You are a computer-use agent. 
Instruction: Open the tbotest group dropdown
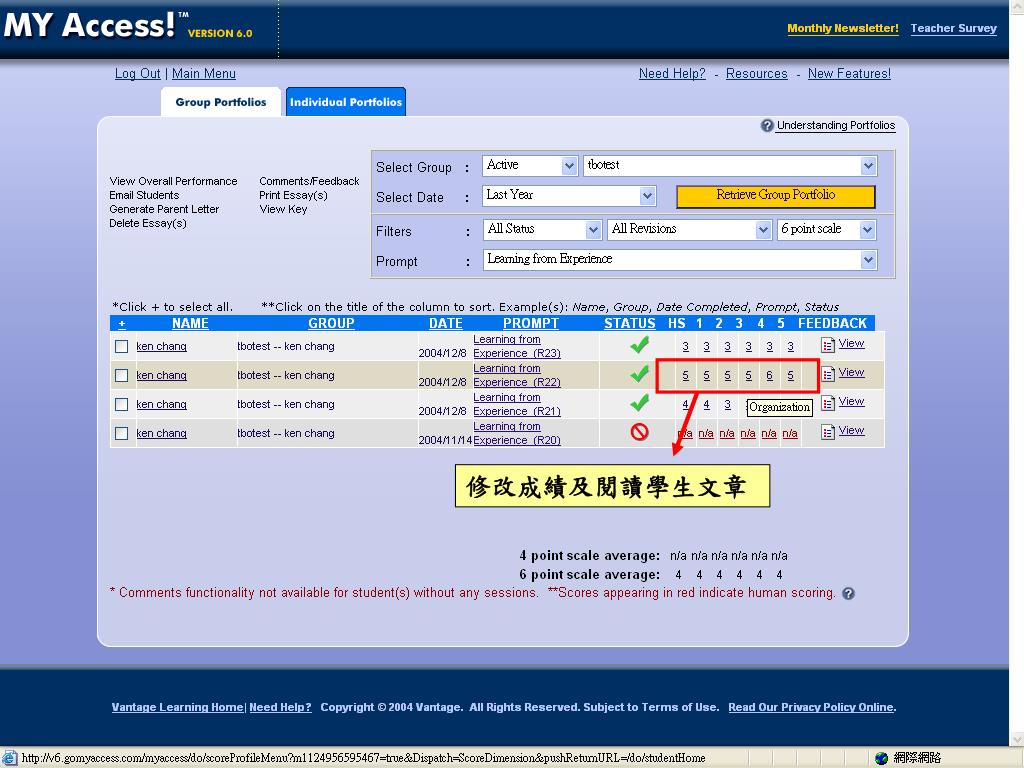pyautogui.click(x=729, y=165)
